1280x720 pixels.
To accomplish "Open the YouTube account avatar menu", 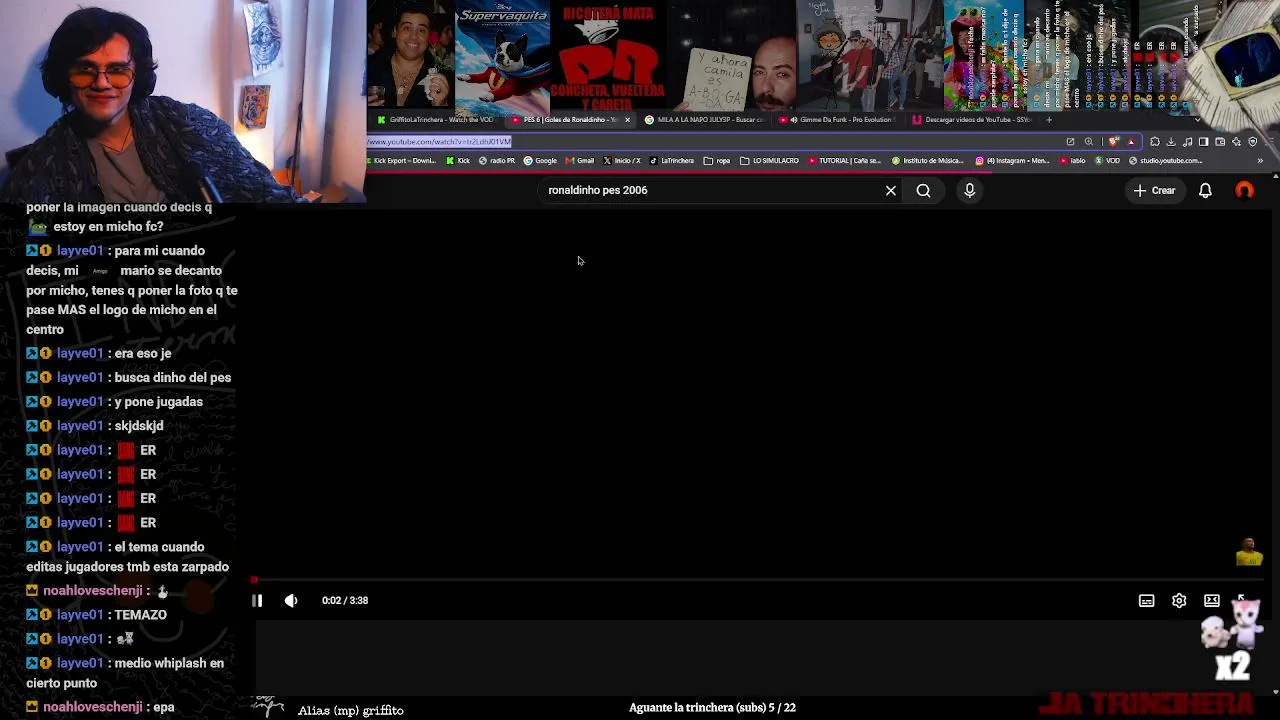I will 1244,190.
